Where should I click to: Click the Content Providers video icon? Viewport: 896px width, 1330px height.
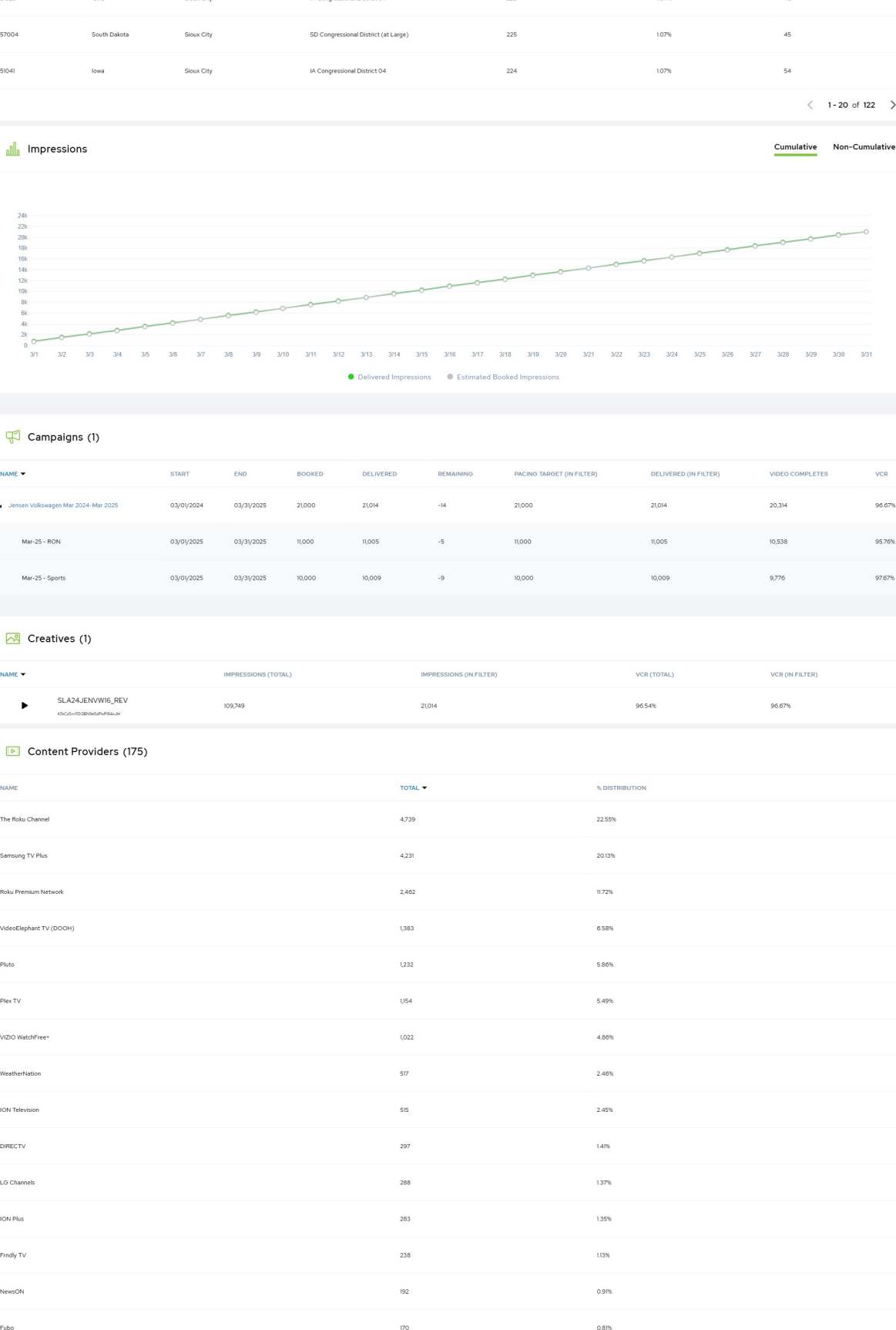pos(13,751)
